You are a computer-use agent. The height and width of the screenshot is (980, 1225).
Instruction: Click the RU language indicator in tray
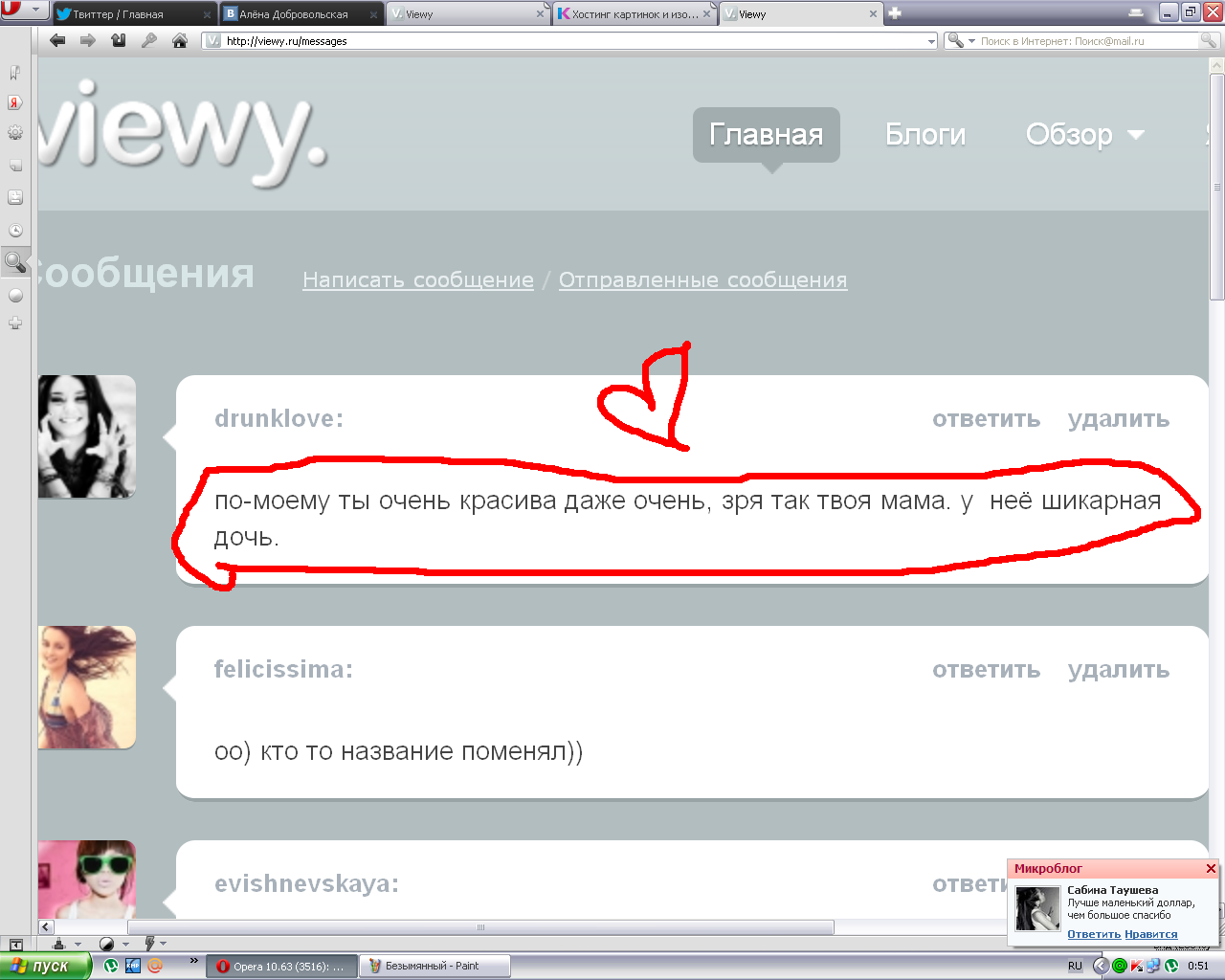point(1075,966)
